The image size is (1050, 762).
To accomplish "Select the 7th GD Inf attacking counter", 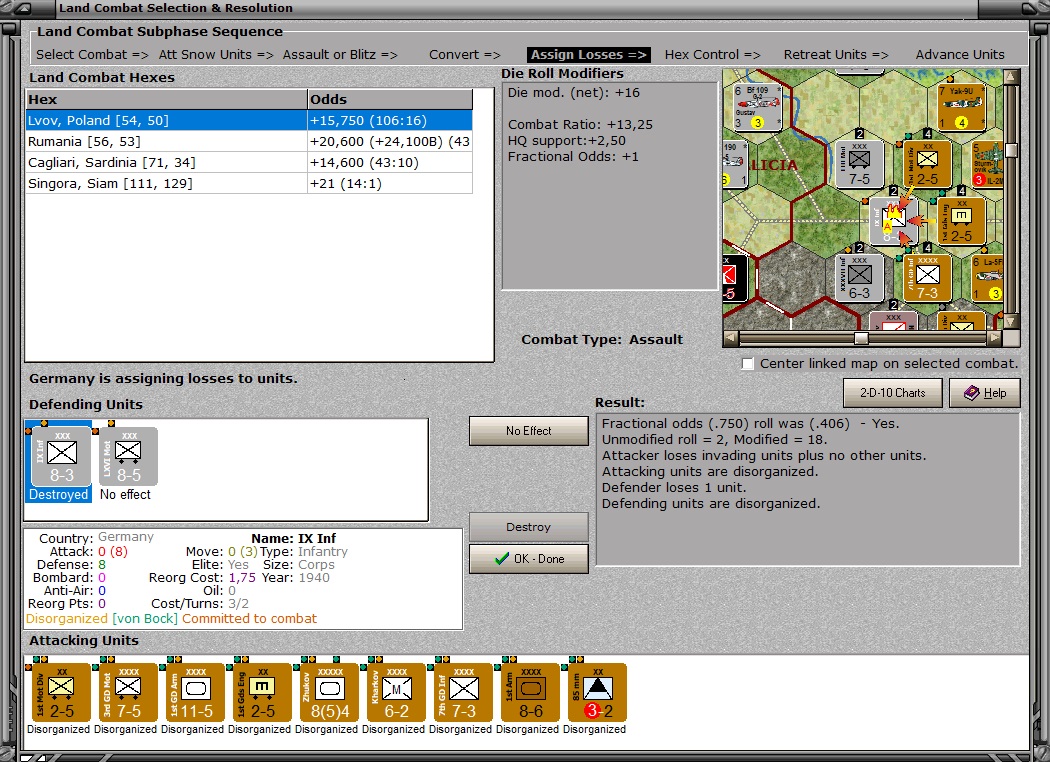I will coord(464,692).
